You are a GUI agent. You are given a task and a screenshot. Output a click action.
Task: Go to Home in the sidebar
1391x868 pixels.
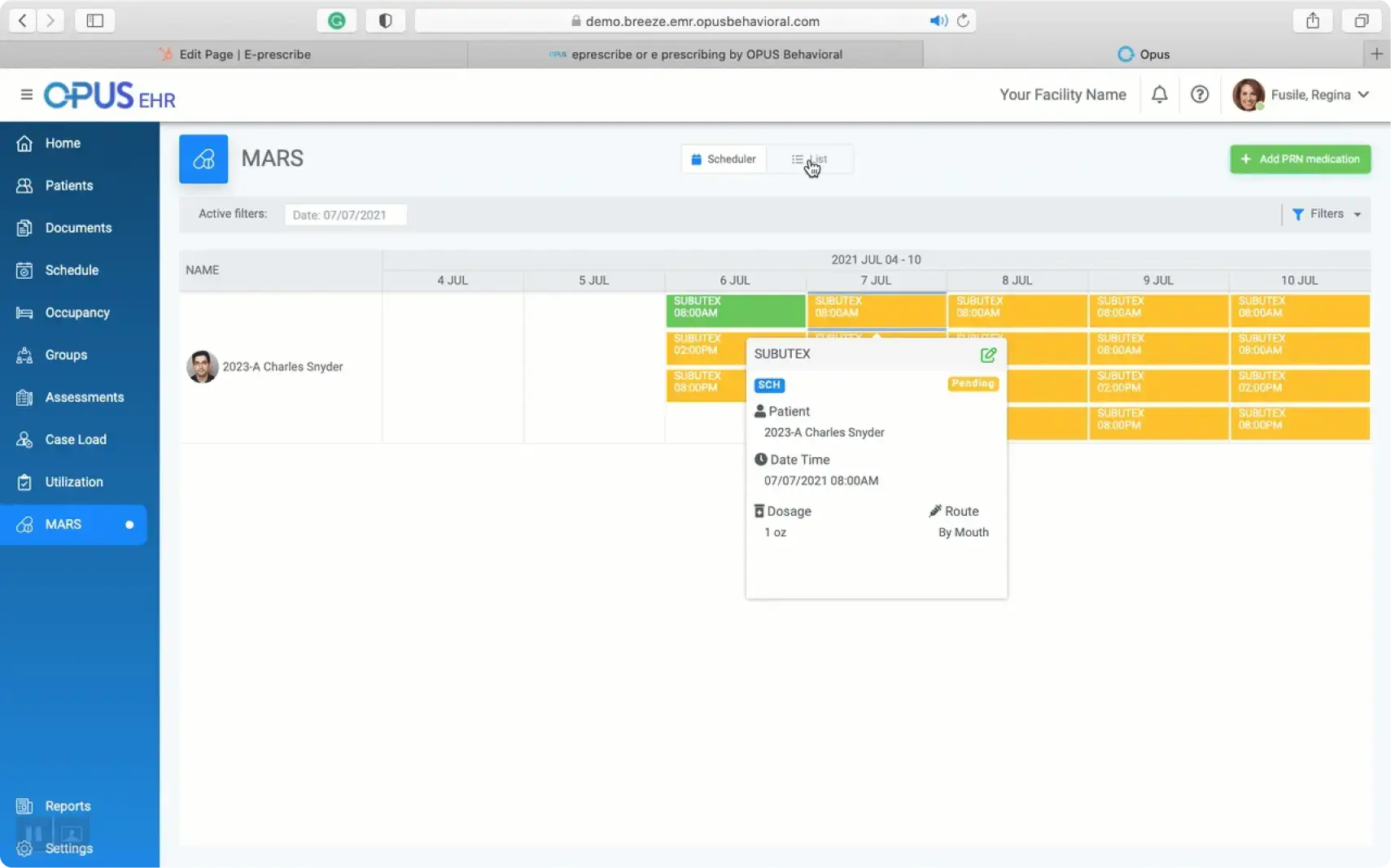[x=63, y=143]
